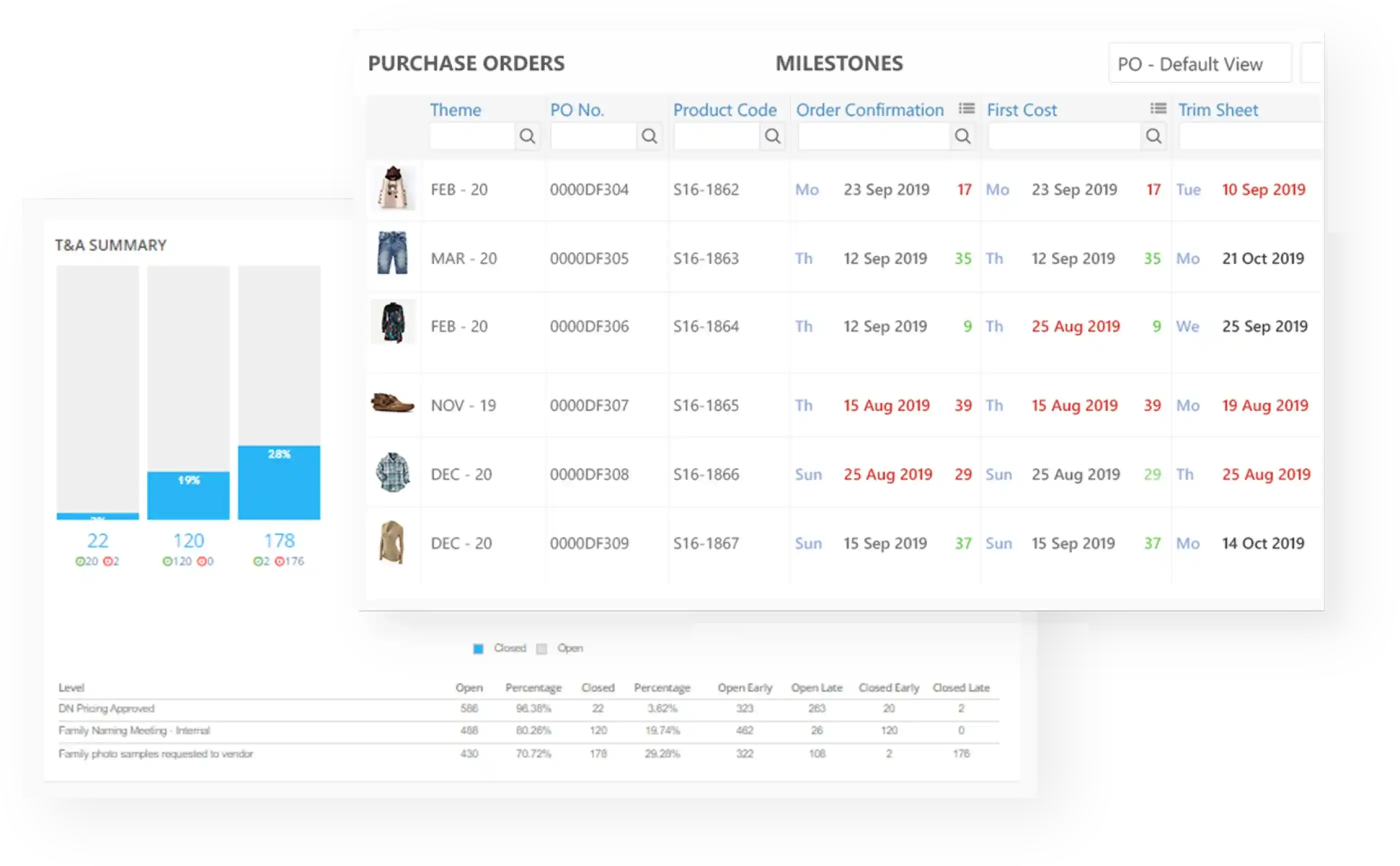Click the PO No. search magnifier icon
Viewport: 1400px width, 866px height.
pyautogui.click(x=649, y=136)
